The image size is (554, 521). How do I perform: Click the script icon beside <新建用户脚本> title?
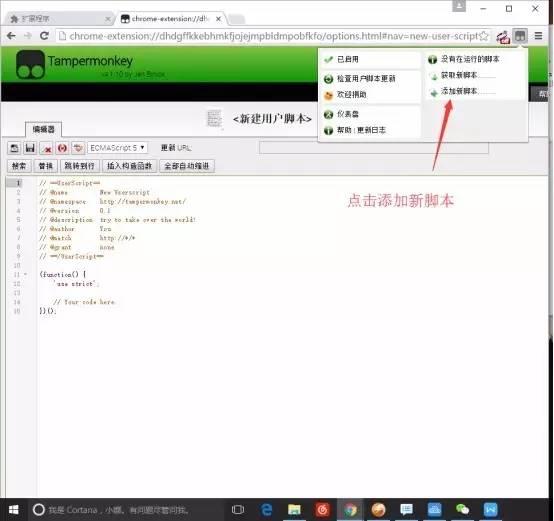tap(214, 119)
